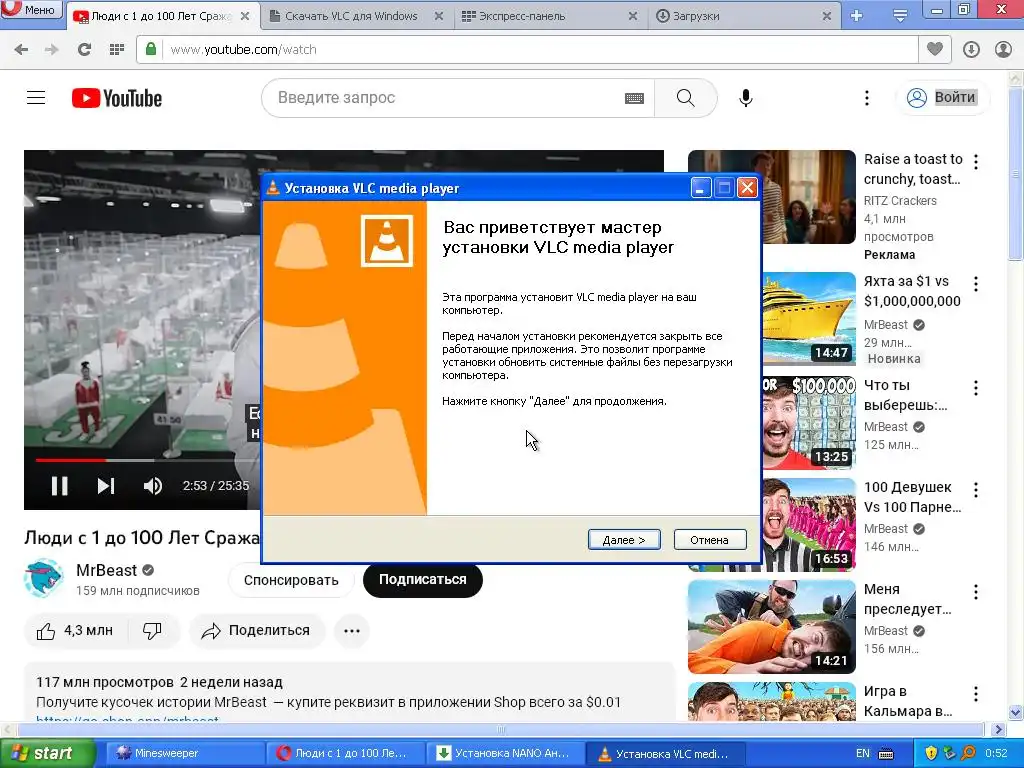Click Далее in VLC installer
The height and width of the screenshot is (768, 1024).
click(624, 540)
